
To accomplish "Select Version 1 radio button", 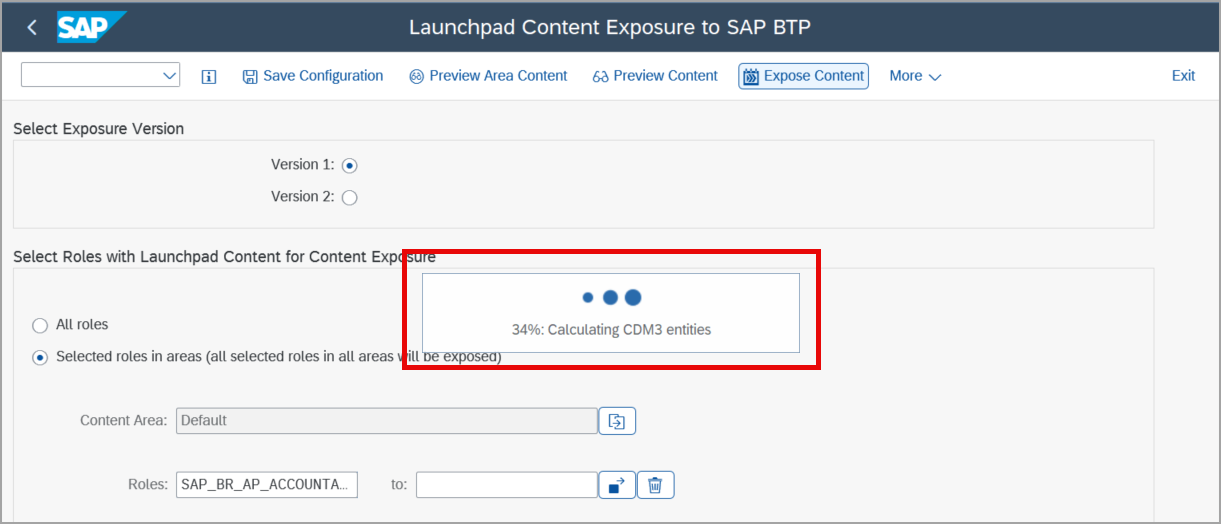I will click(x=350, y=165).
